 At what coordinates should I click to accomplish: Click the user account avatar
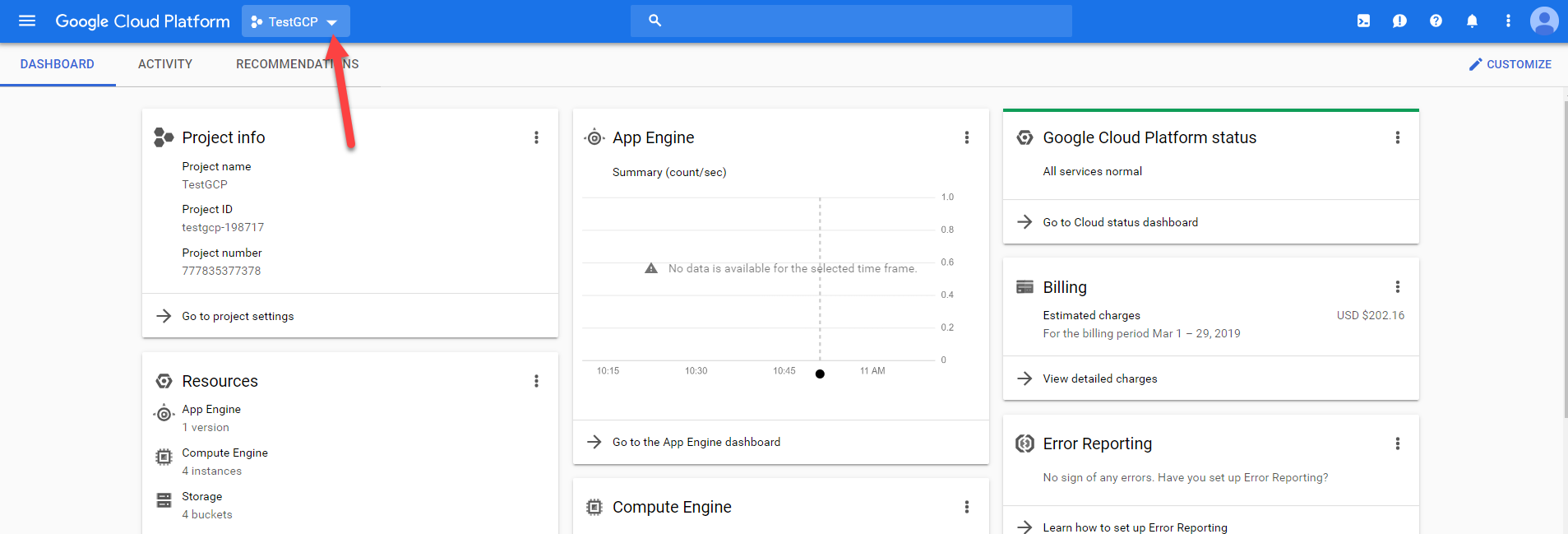1543,21
